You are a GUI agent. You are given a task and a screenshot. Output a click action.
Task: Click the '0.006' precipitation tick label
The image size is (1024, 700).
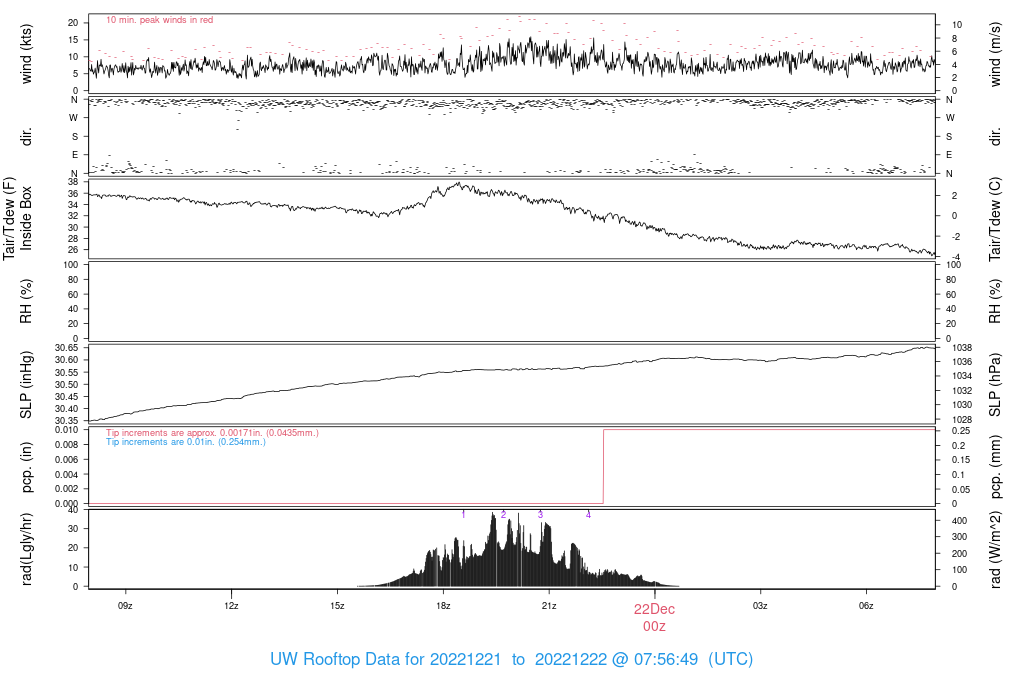click(x=66, y=460)
